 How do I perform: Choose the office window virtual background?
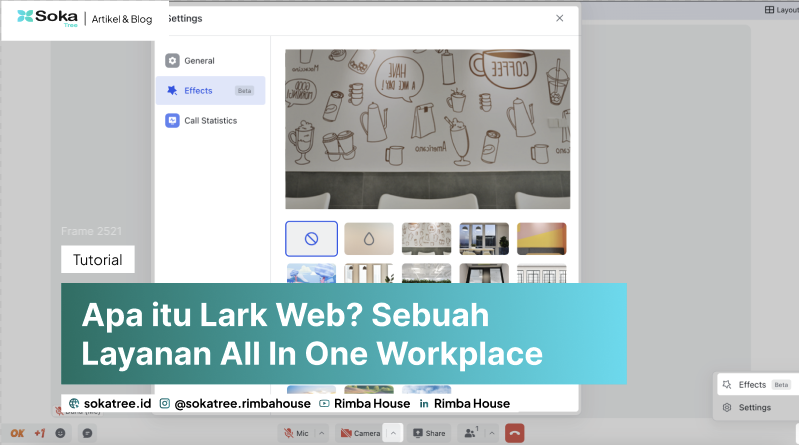(x=484, y=239)
